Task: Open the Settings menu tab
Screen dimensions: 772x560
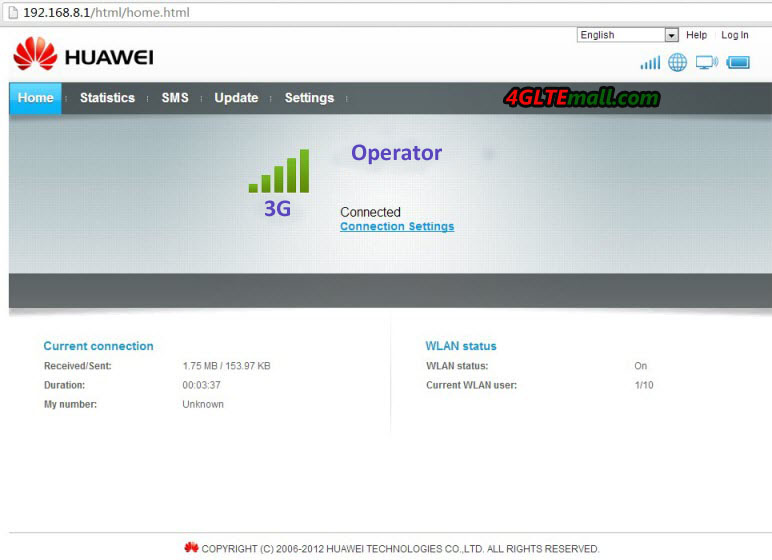Action: [309, 98]
